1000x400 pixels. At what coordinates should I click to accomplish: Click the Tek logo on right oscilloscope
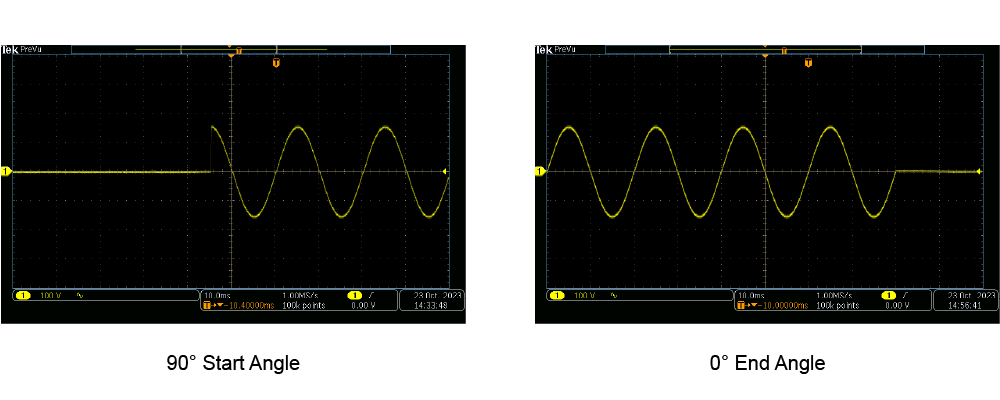(x=542, y=49)
